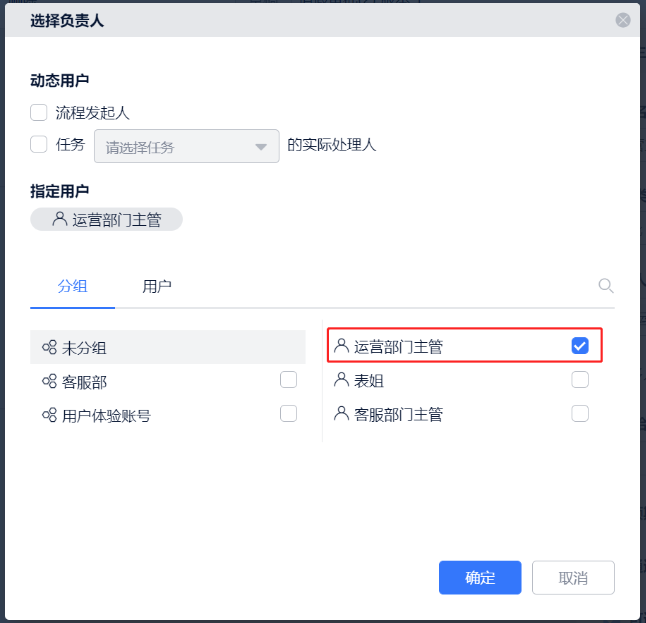Confirm selection with the 确定 button

480,578
